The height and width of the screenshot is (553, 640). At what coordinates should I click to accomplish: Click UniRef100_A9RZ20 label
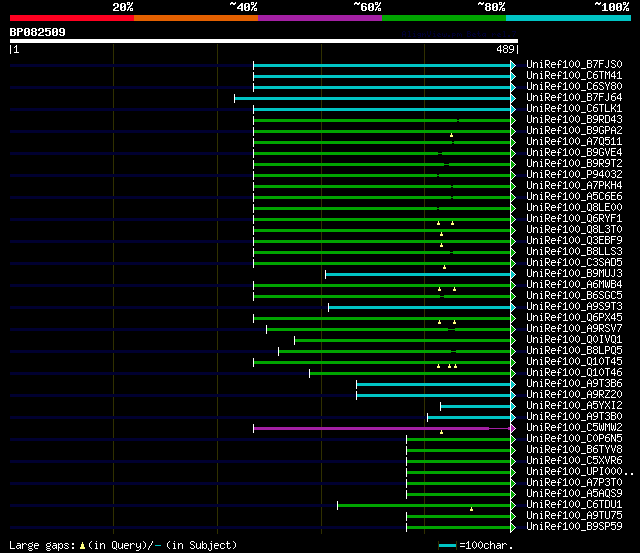coord(574,395)
